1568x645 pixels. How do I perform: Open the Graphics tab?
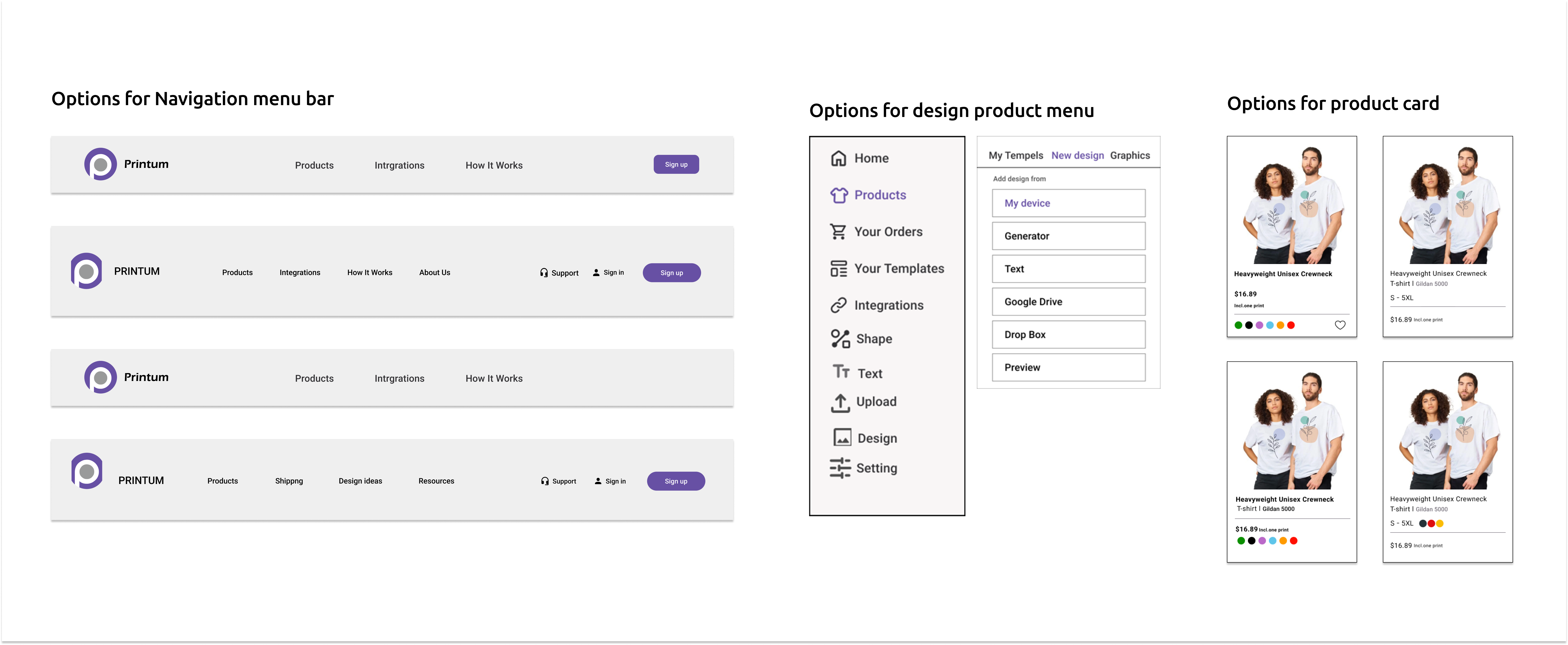(1130, 156)
